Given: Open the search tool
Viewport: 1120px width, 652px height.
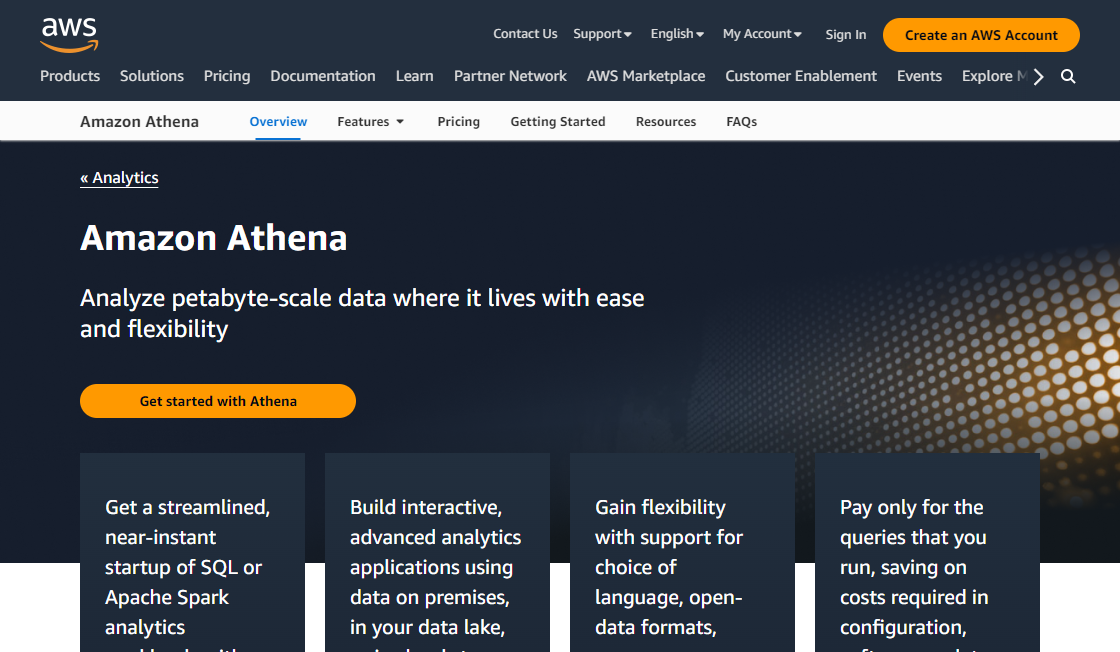Looking at the screenshot, I should 1068,76.
